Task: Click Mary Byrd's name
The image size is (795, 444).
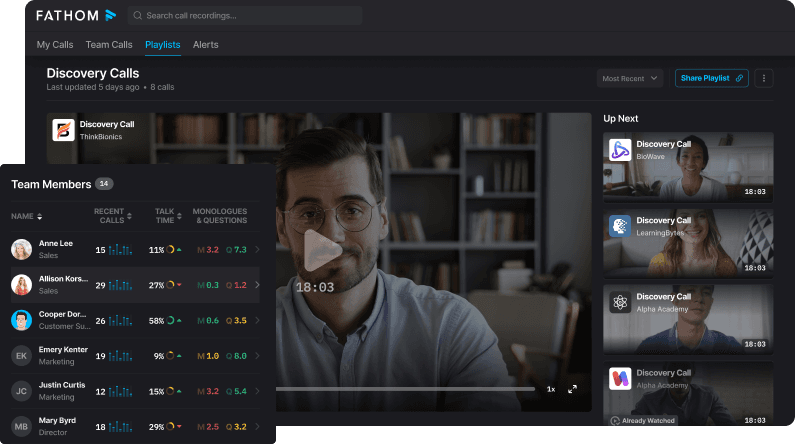Action: [57, 421]
